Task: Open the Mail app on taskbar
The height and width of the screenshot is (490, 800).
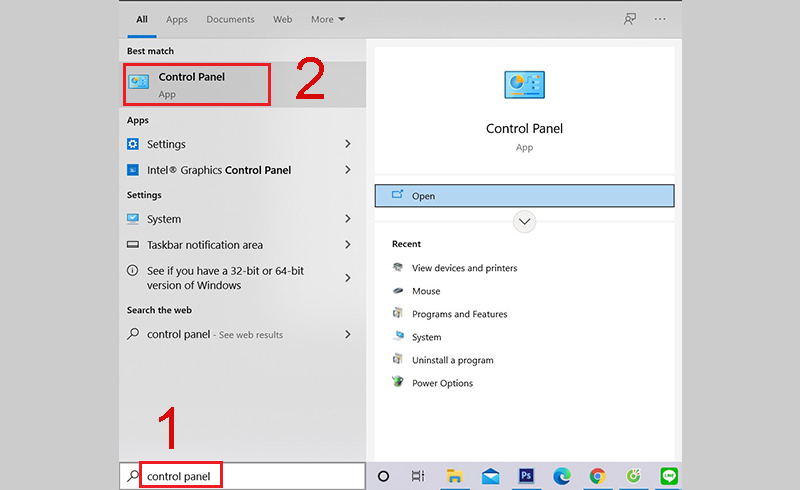Action: 490,476
